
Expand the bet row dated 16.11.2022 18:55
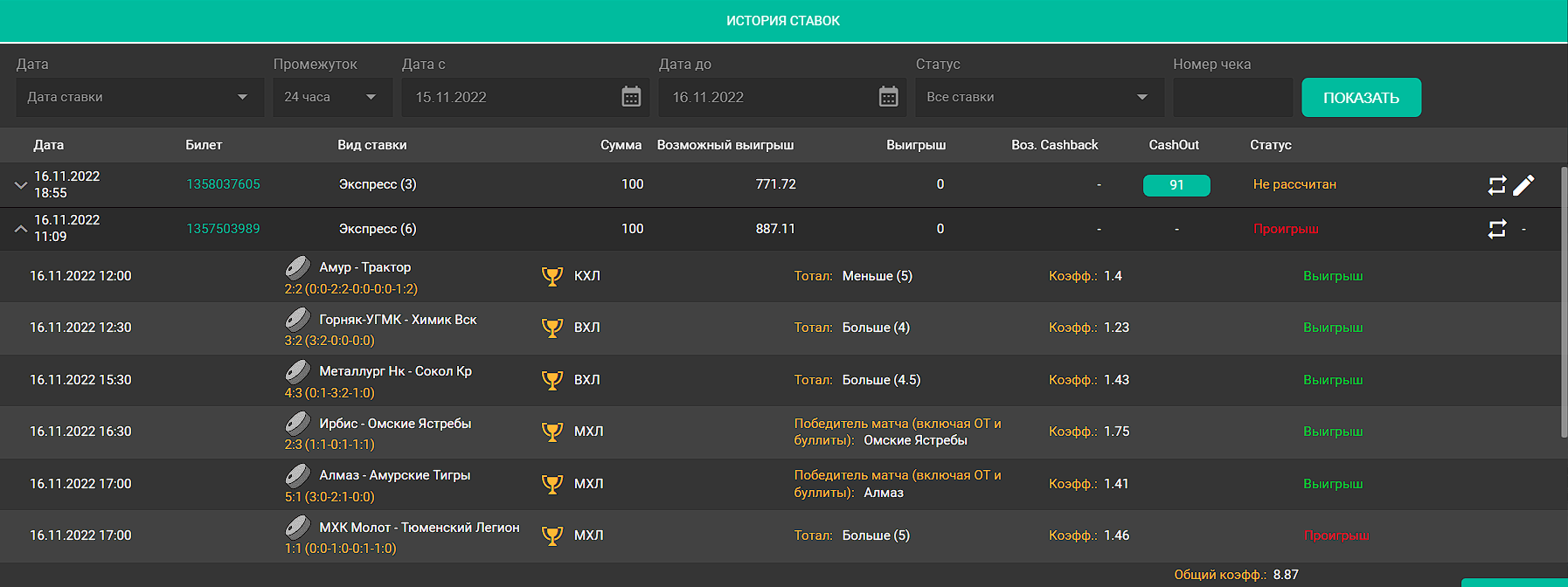click(x=21, y=185)
